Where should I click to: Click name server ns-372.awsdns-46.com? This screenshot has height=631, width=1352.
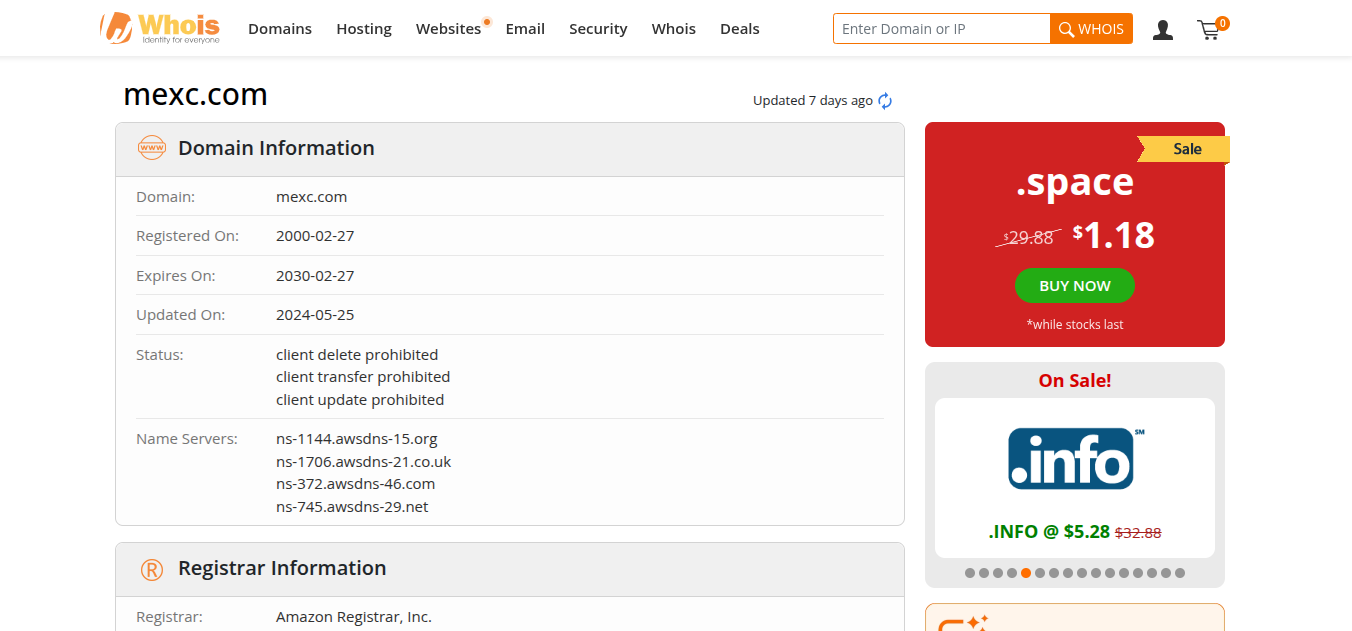pyautogui.click(x=356, y=484)
